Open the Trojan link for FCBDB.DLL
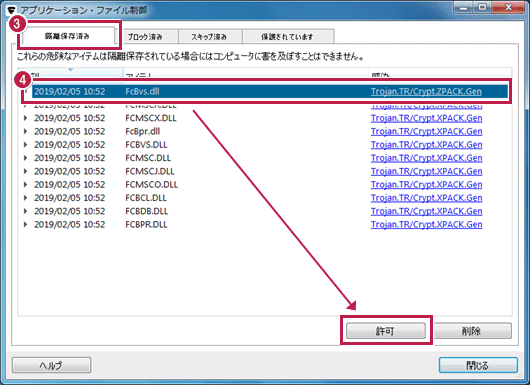This screenshot has width=530, height=385. 426,211
